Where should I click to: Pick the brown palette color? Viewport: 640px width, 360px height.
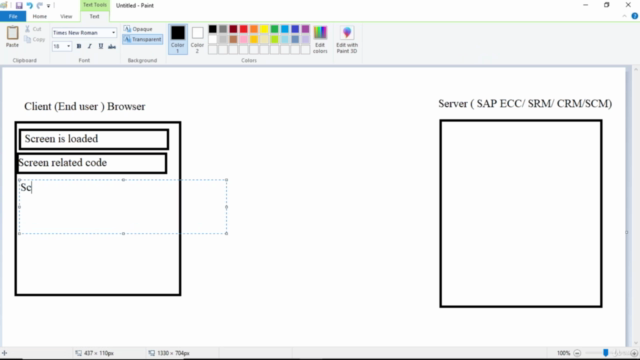coord(233,39)
